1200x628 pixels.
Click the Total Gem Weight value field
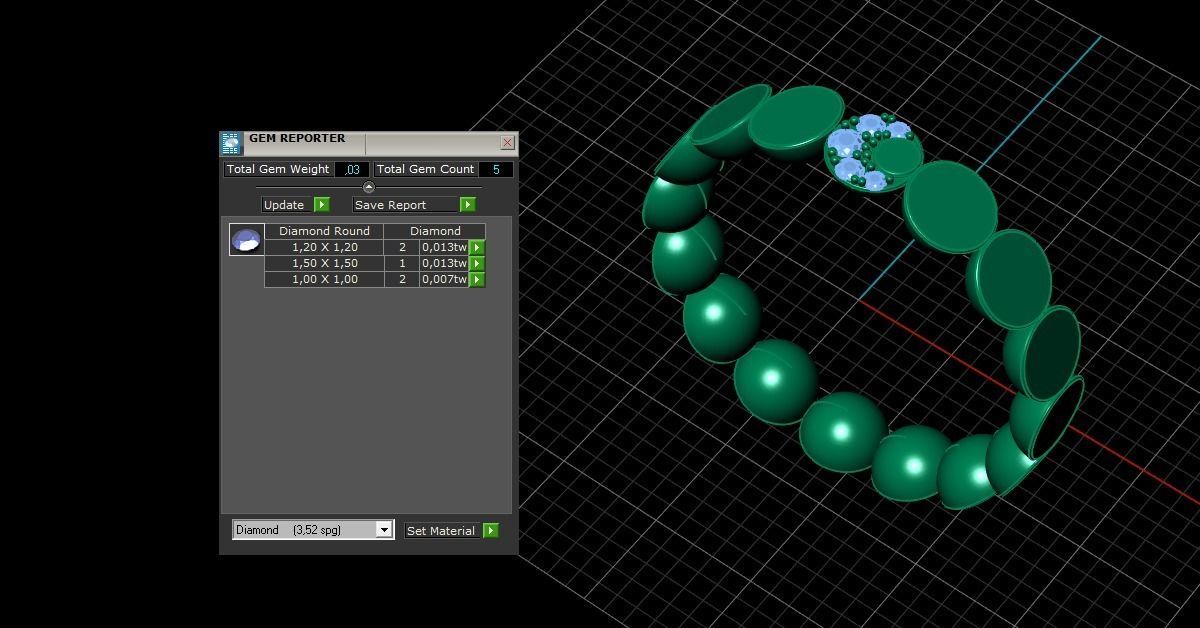(352, 169)
